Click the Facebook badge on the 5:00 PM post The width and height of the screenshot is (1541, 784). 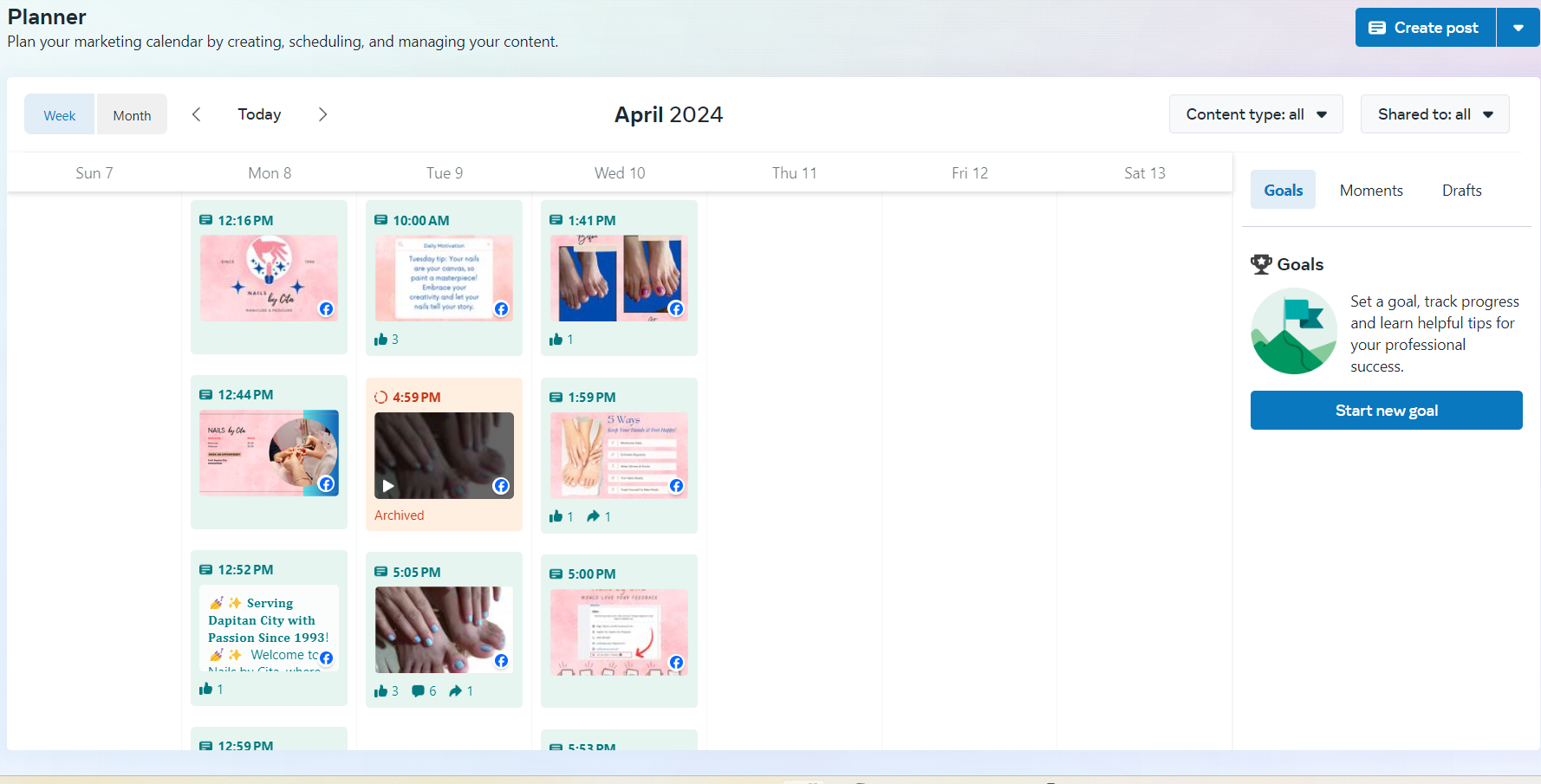(x=676, y=663)
